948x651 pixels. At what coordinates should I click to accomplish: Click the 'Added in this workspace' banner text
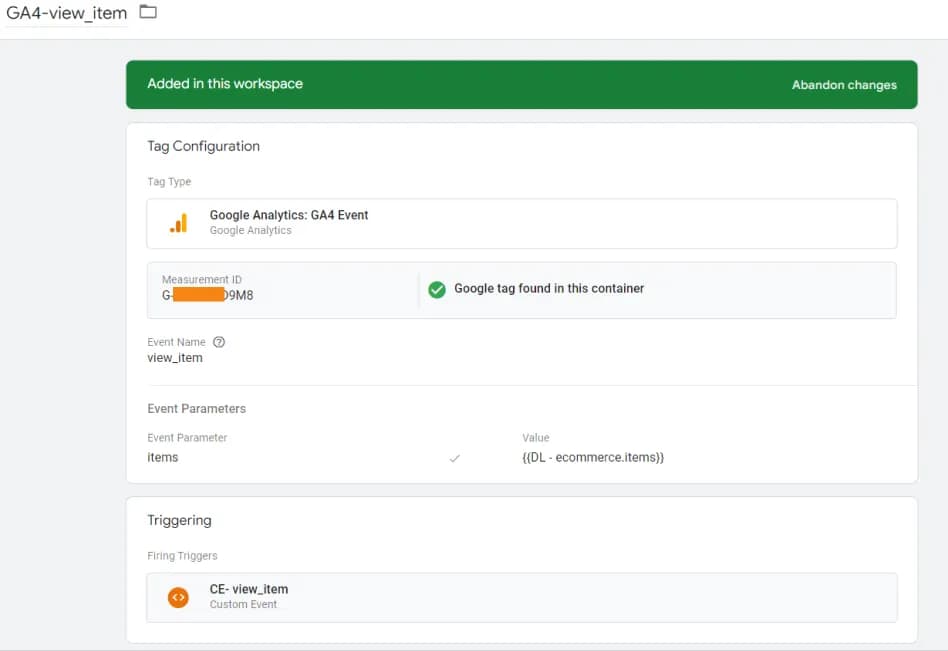pyautogui.click(x=225, y=84)
